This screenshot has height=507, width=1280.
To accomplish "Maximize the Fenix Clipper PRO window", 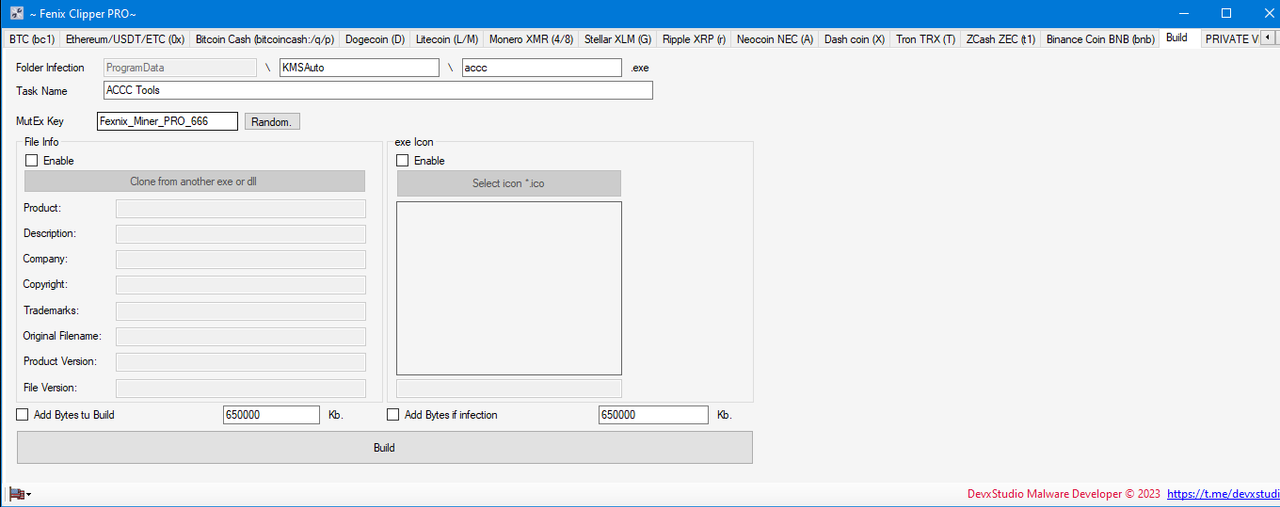I will pos(1226,14).
